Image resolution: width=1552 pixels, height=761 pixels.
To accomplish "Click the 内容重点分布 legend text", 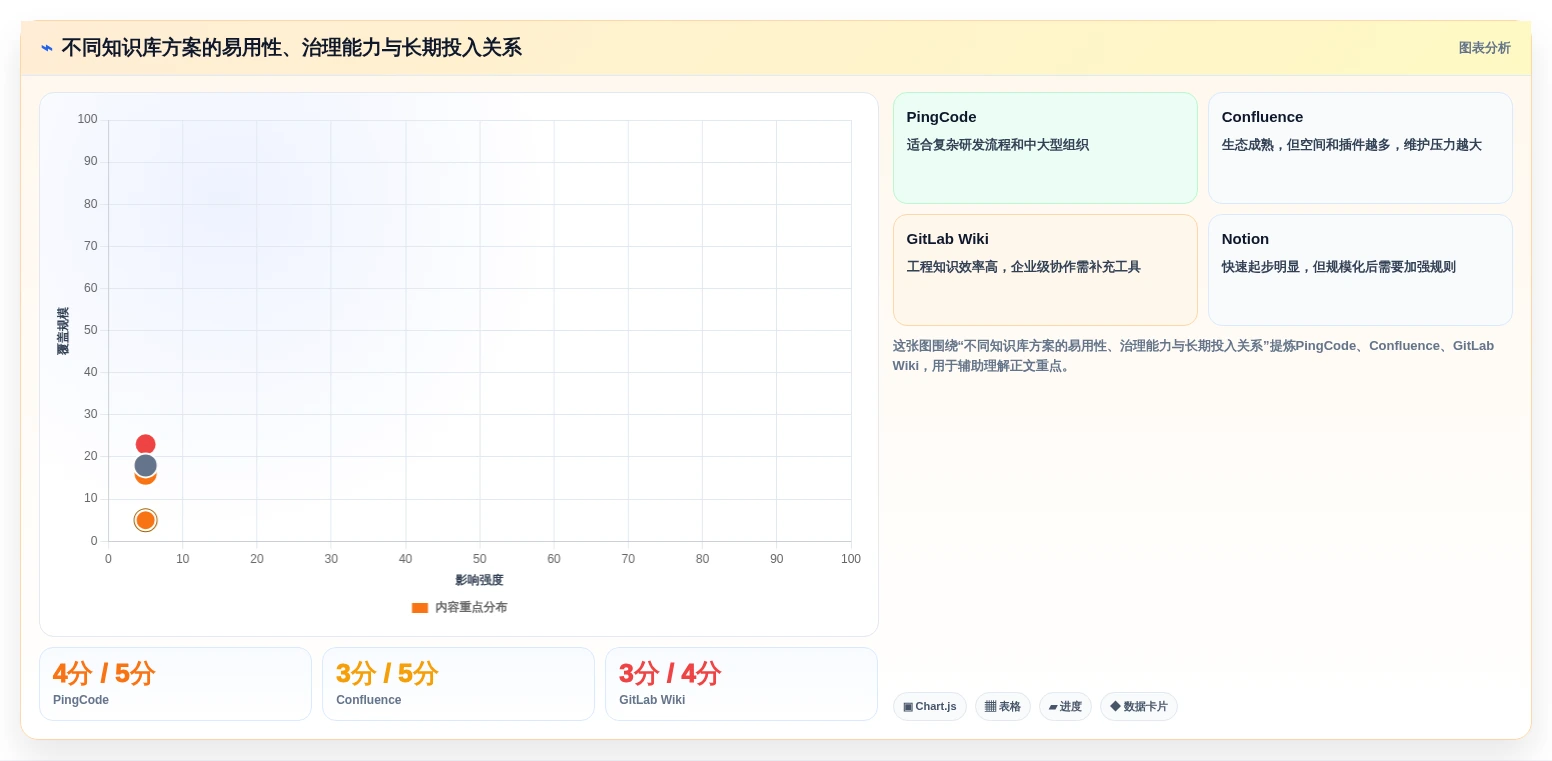I will pyautogui.click(x=471, y=608).
